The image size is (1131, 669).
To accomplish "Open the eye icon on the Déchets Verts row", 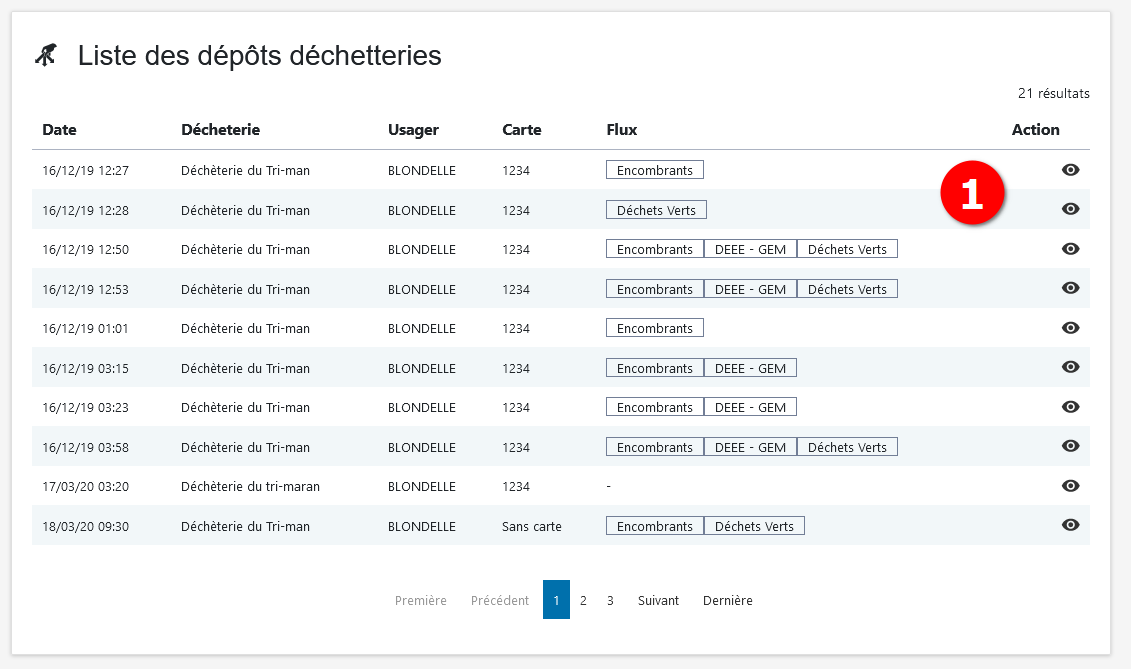I will (1070, 209).
